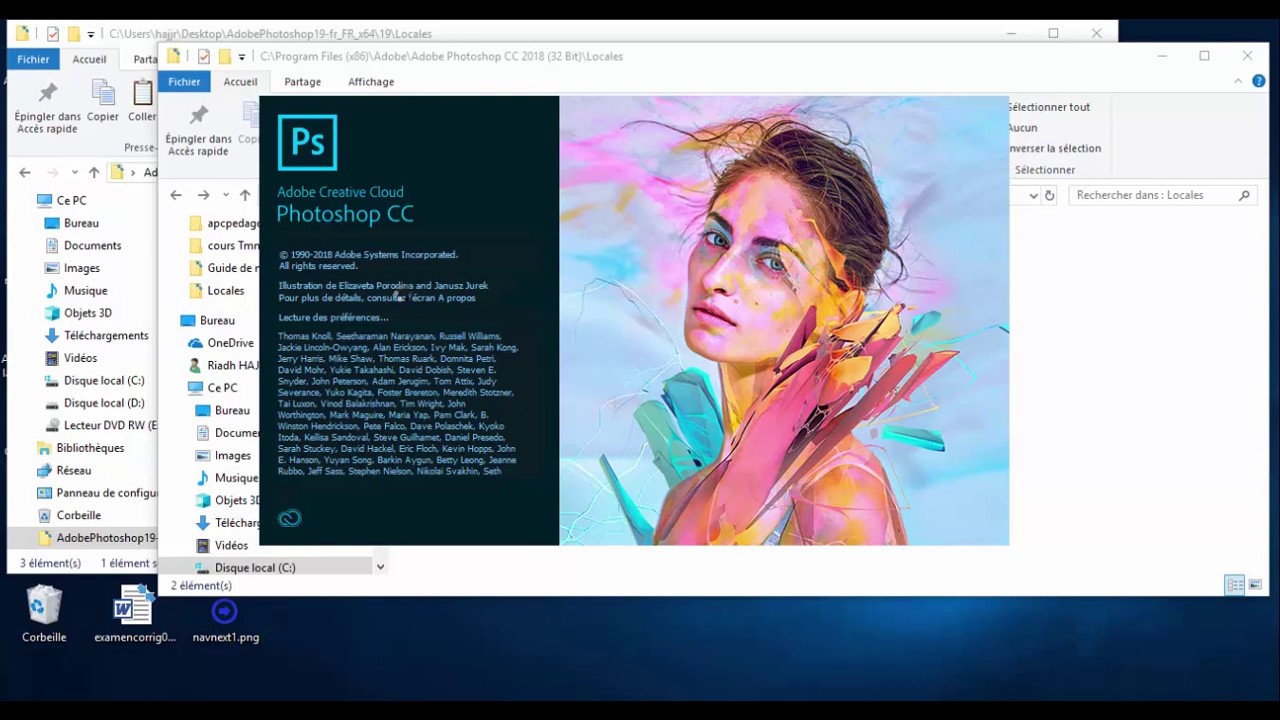Click Copier in the back Explorer window ribbon
This screenshot has height=720, width=1280.
click(x=103, y=102)
